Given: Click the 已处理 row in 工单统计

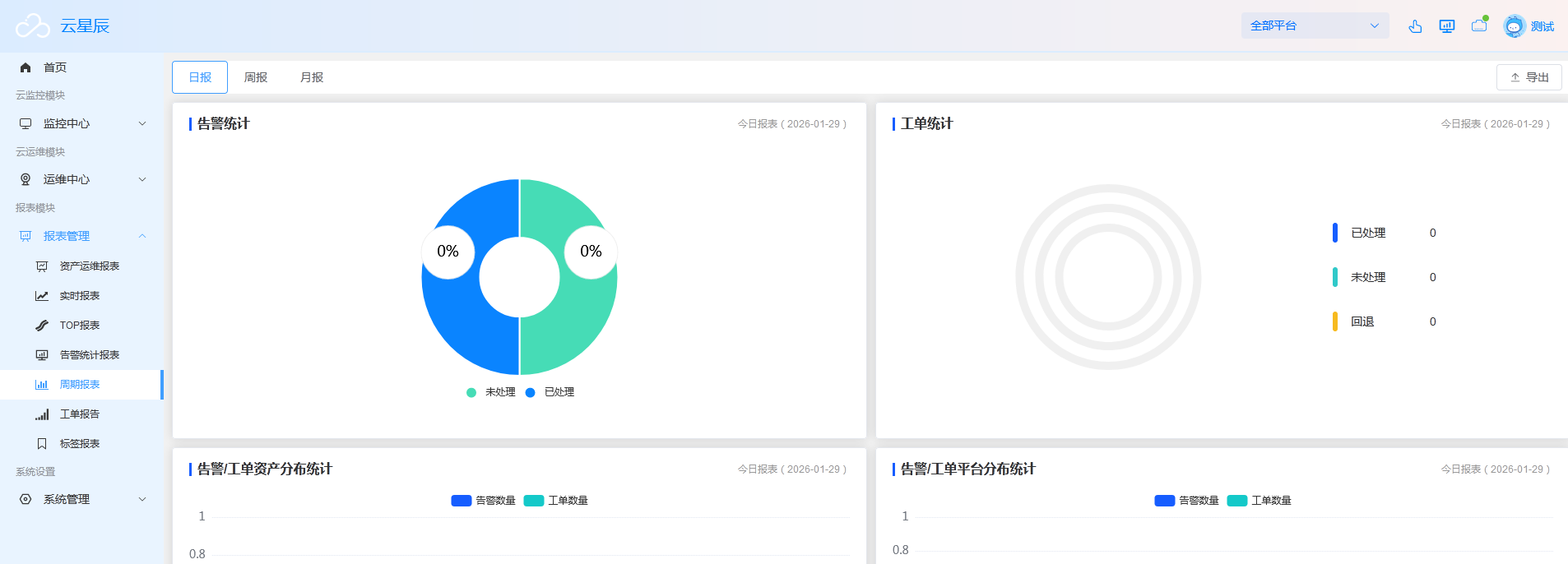Looking at the screenshot, I should pos(1385,233).
